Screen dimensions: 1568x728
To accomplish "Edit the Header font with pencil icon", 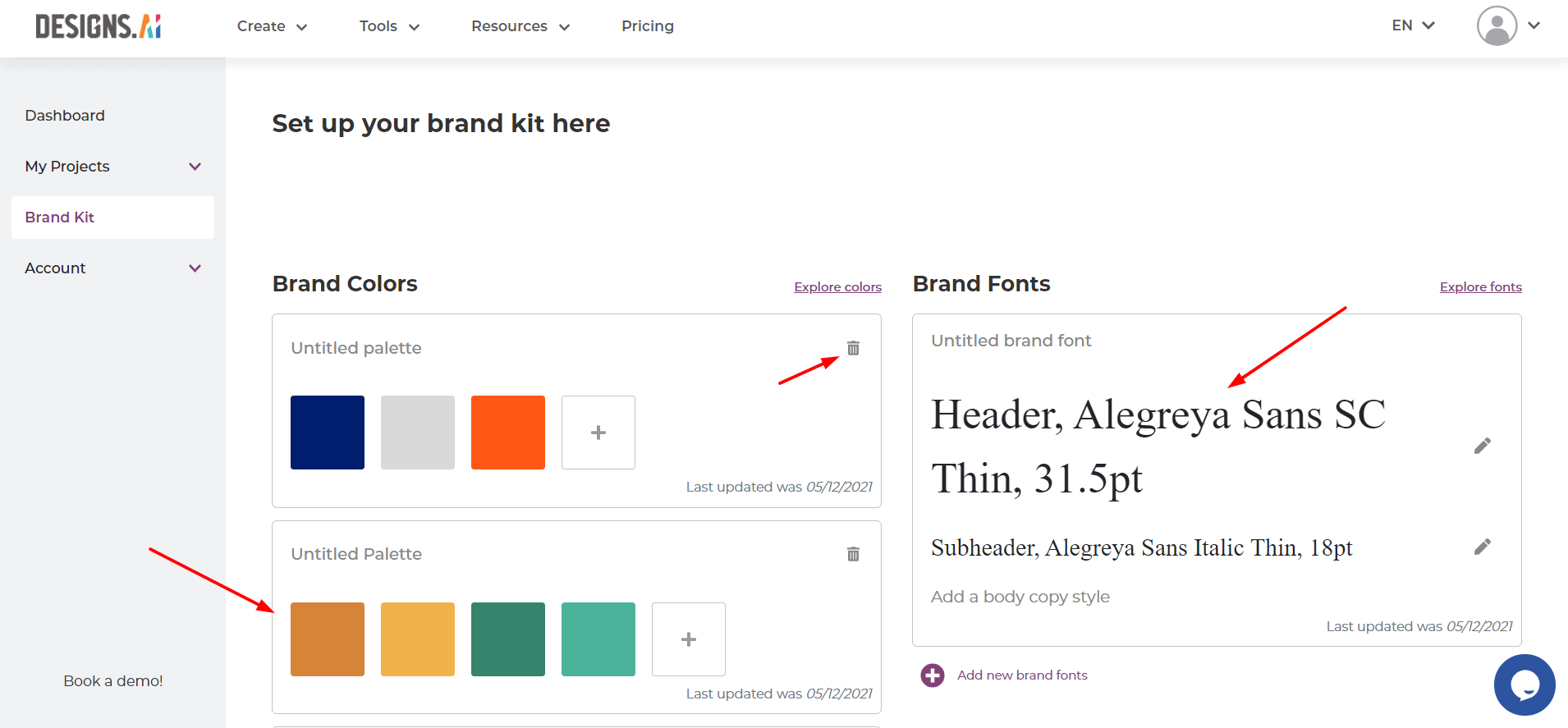I will coord(1482,446).
